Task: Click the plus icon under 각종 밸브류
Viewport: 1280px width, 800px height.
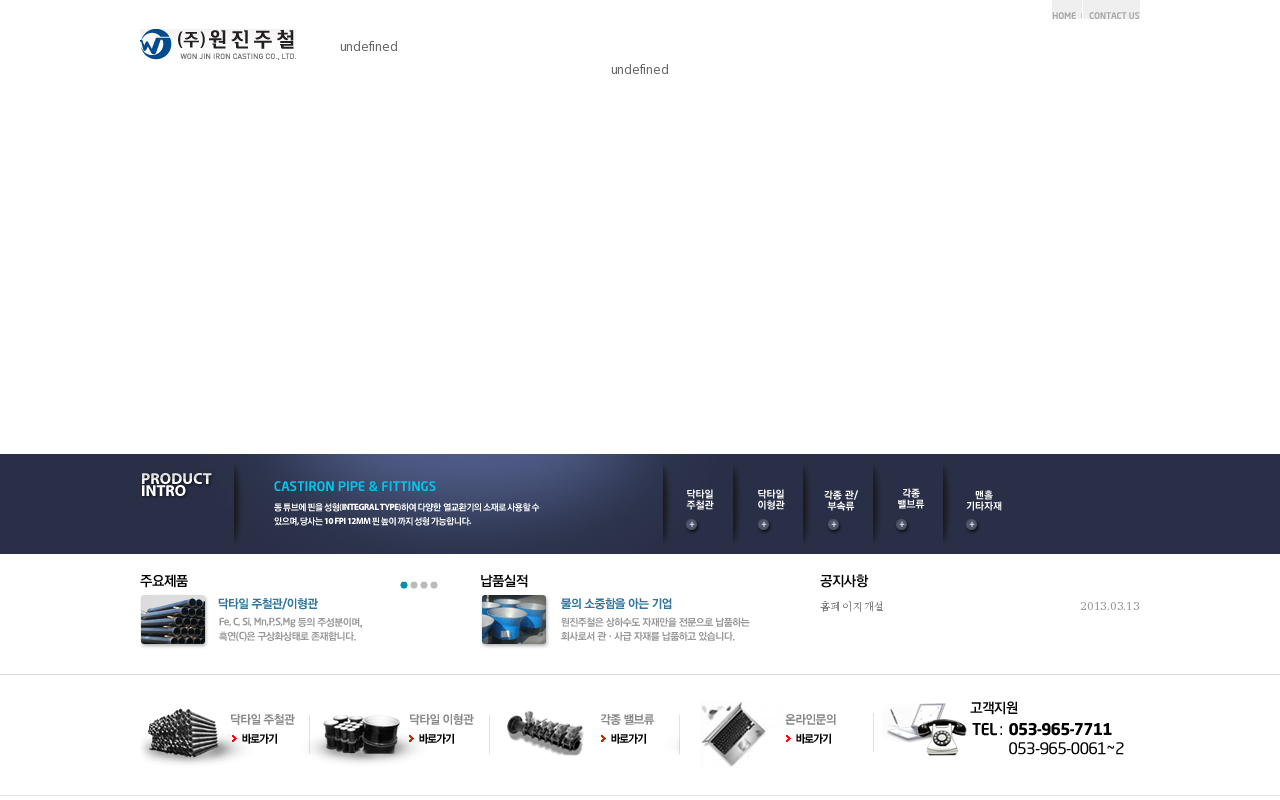Action: [902, 525]
